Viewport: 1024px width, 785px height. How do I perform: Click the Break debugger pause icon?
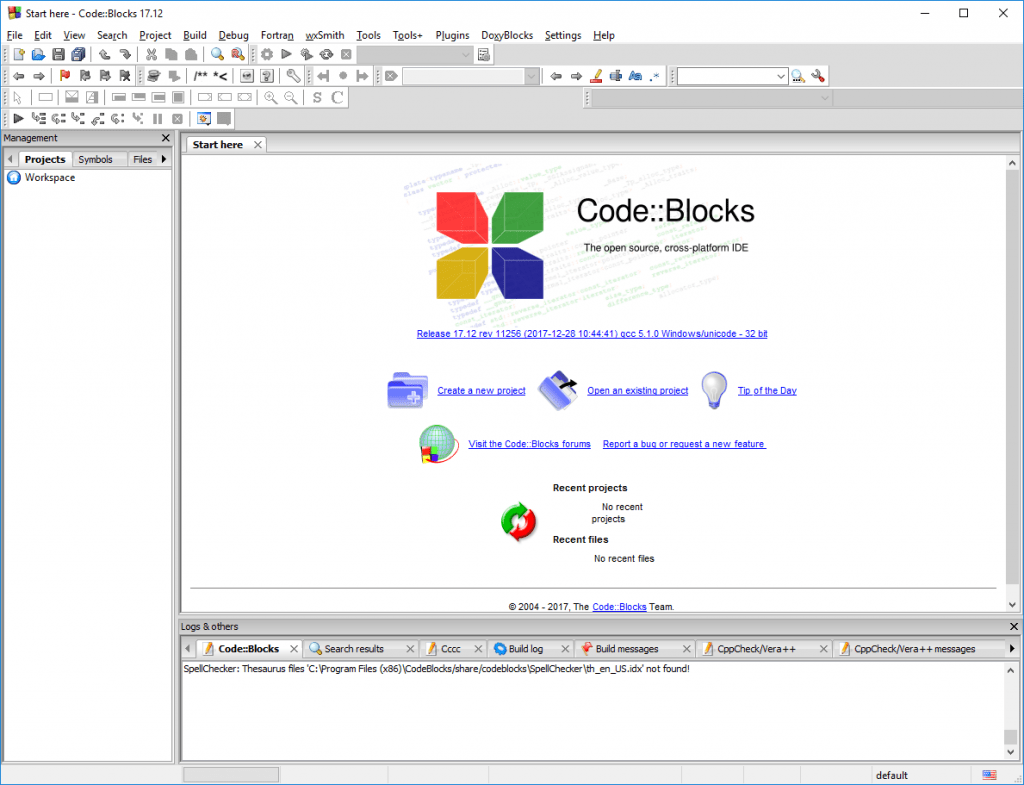(157, 119)
